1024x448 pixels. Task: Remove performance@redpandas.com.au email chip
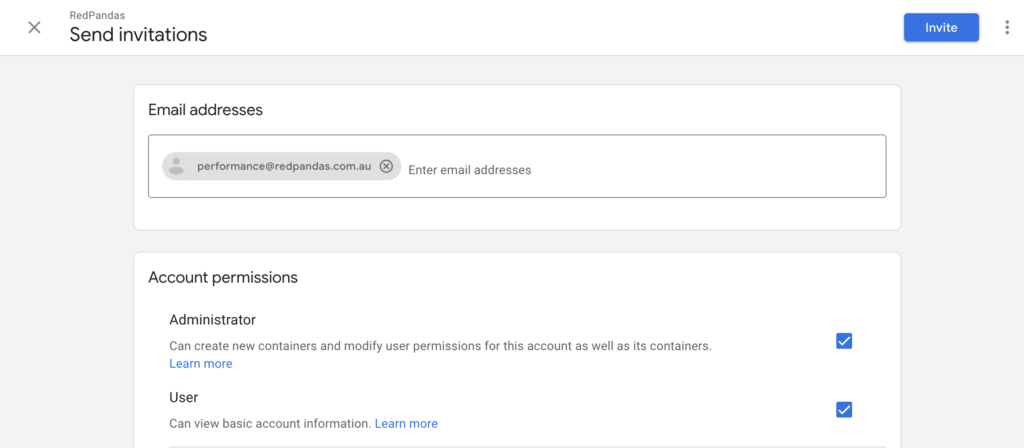click(x=386, y=167)
